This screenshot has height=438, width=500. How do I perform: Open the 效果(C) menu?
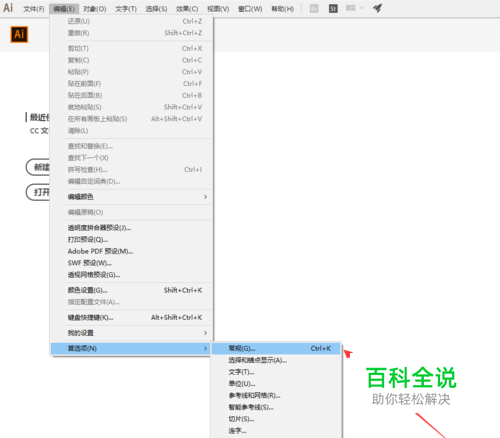click(x=187, y=9)
